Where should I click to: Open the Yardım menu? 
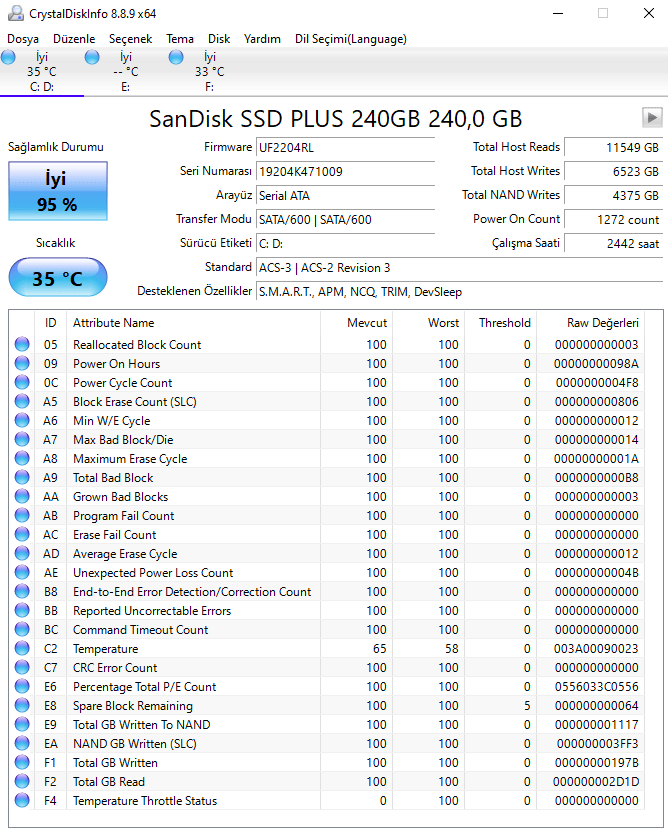[x=262, y=39]
